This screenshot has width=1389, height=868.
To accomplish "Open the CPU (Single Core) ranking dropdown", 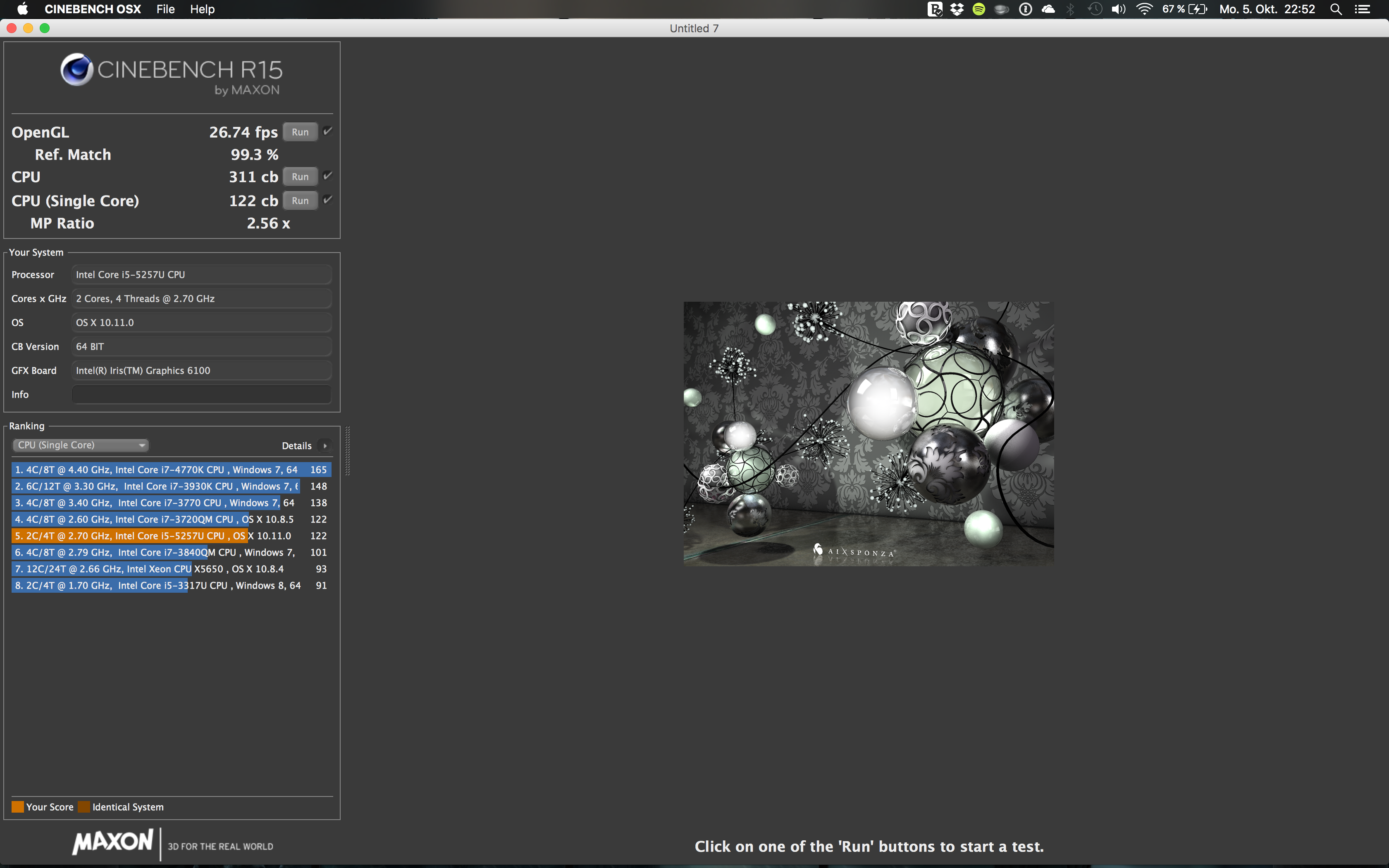I will tap(80, 445).
